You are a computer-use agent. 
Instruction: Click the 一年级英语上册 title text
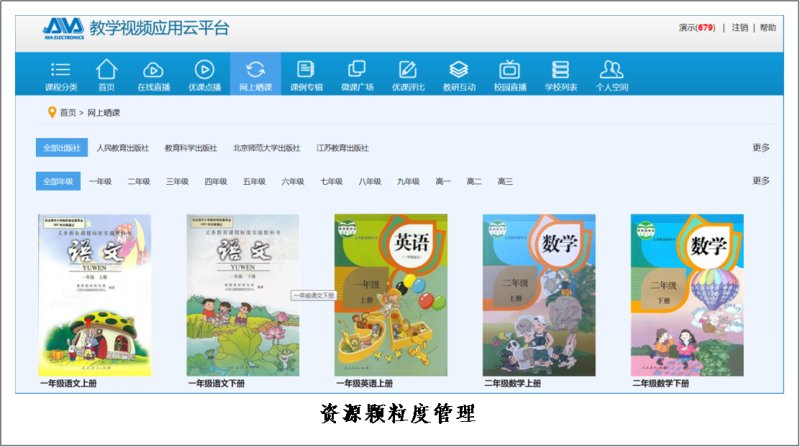coord(364,383)
